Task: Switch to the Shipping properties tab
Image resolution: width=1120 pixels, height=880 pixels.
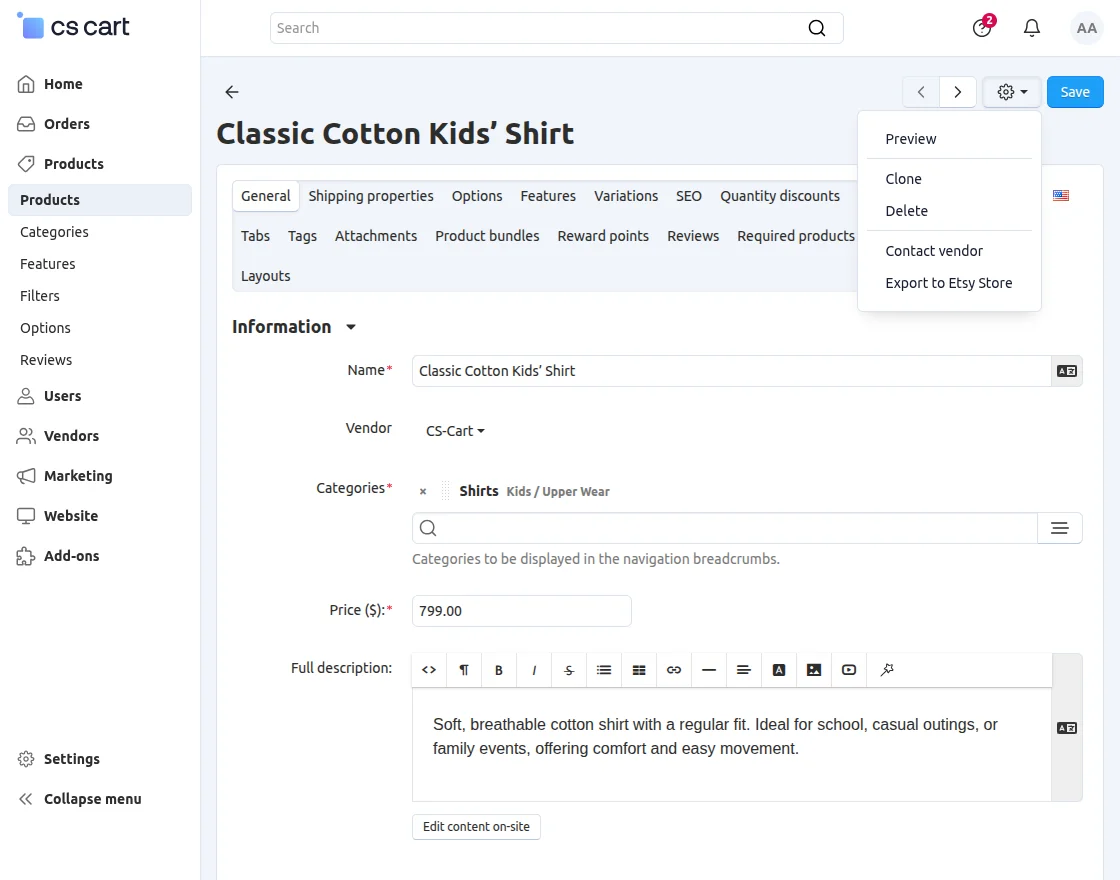Action: [371, 196]
